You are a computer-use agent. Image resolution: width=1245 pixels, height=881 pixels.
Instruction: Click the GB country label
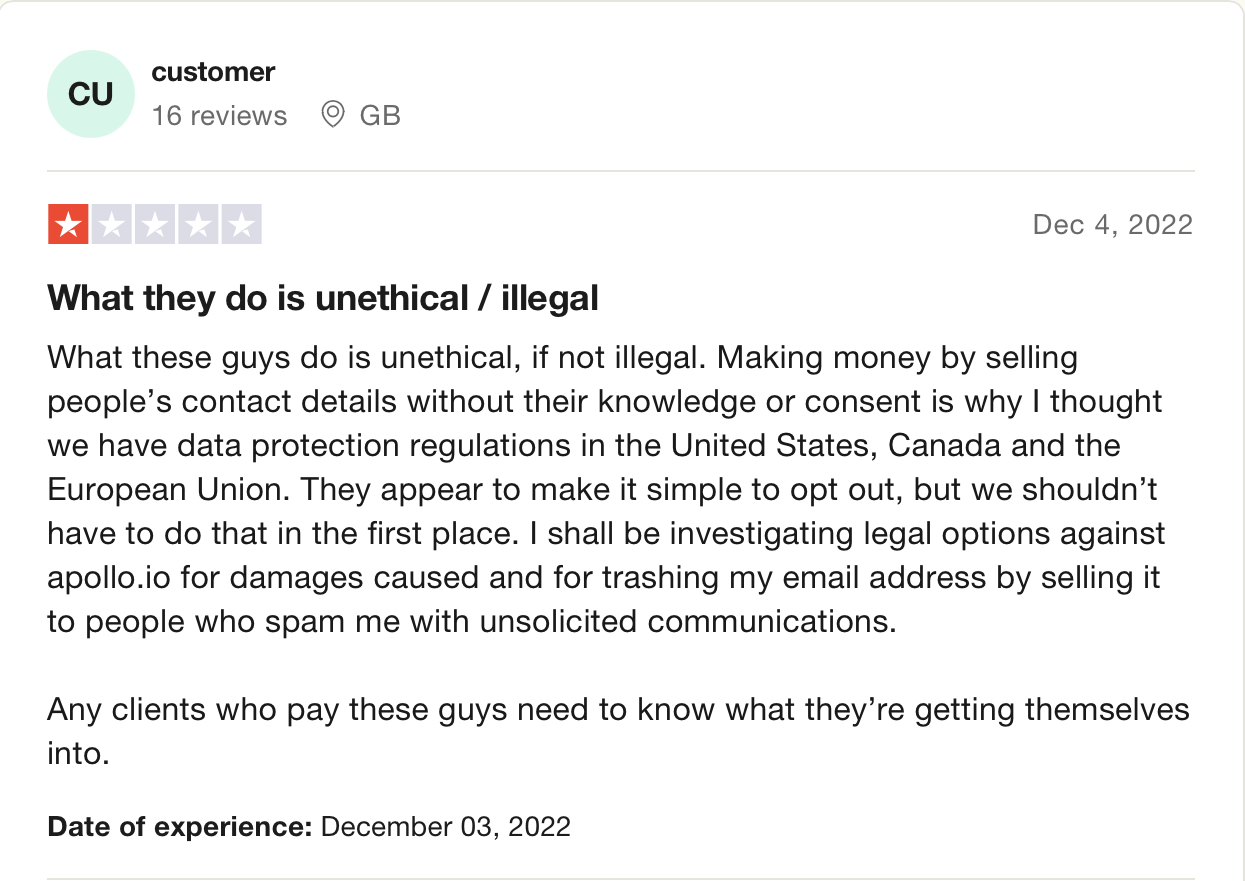[380, 116]
